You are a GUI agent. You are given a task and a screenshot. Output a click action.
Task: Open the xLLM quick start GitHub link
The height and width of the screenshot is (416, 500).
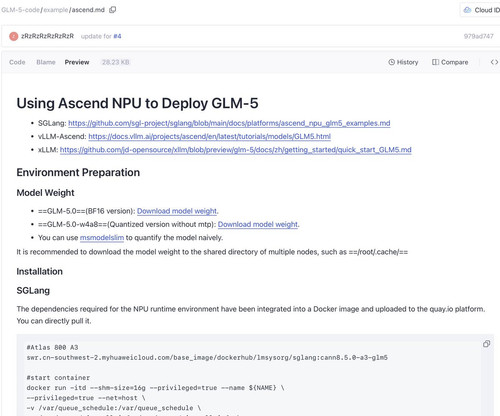235,150
